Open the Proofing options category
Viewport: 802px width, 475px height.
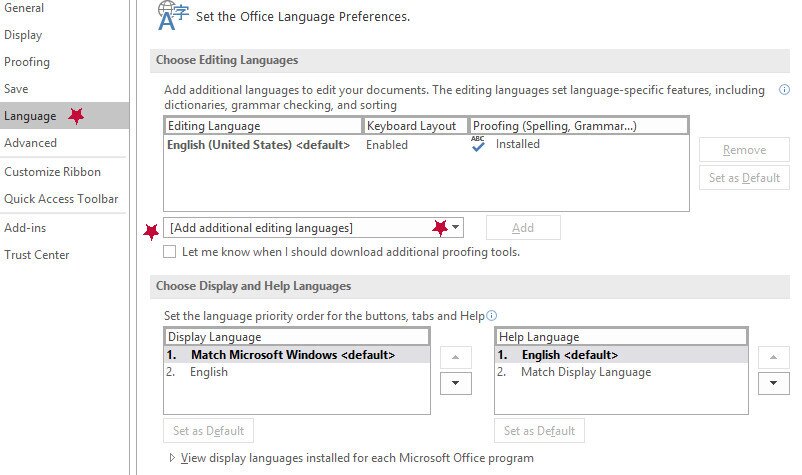click(27, 62)
